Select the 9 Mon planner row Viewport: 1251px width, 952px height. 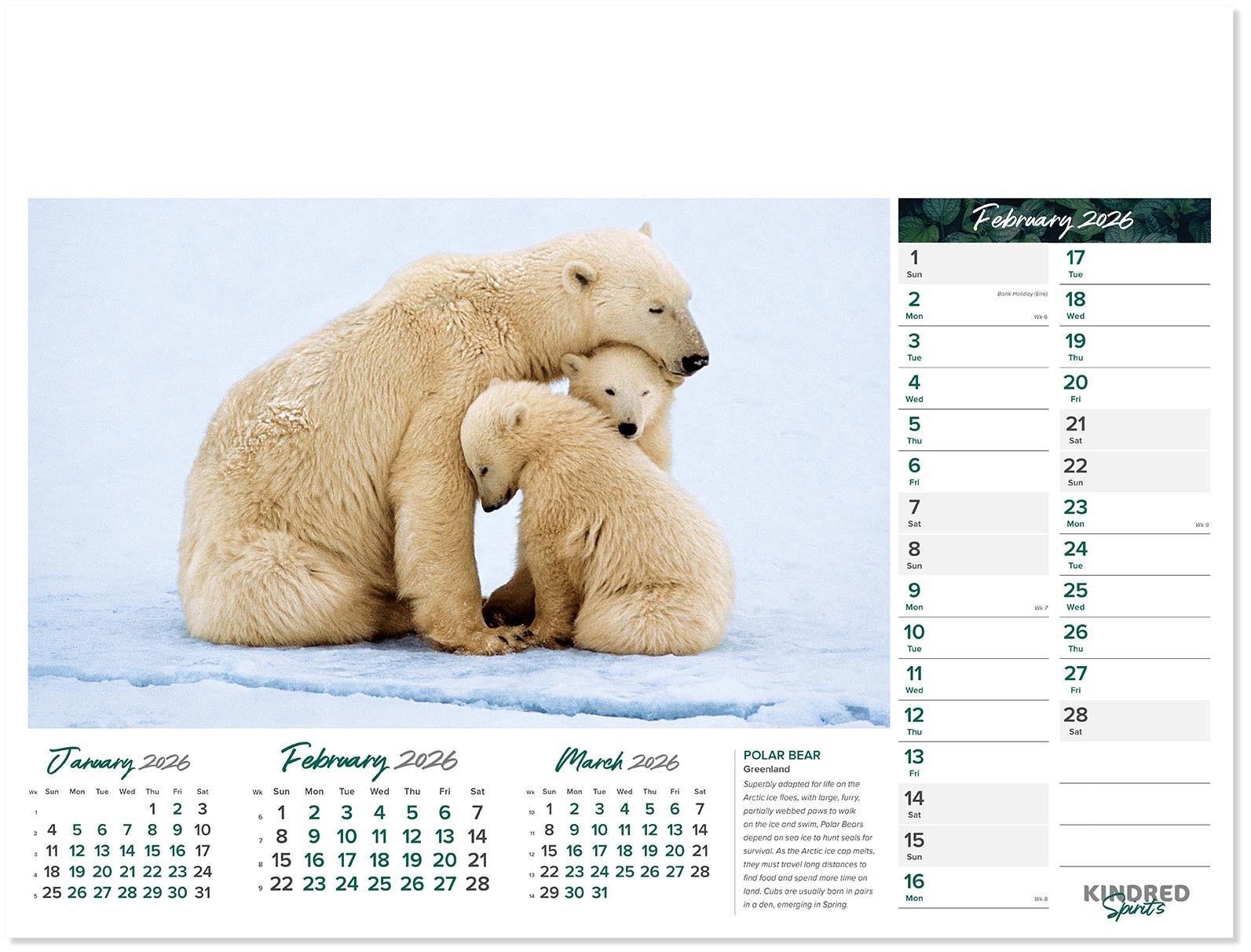click(972, 597)
